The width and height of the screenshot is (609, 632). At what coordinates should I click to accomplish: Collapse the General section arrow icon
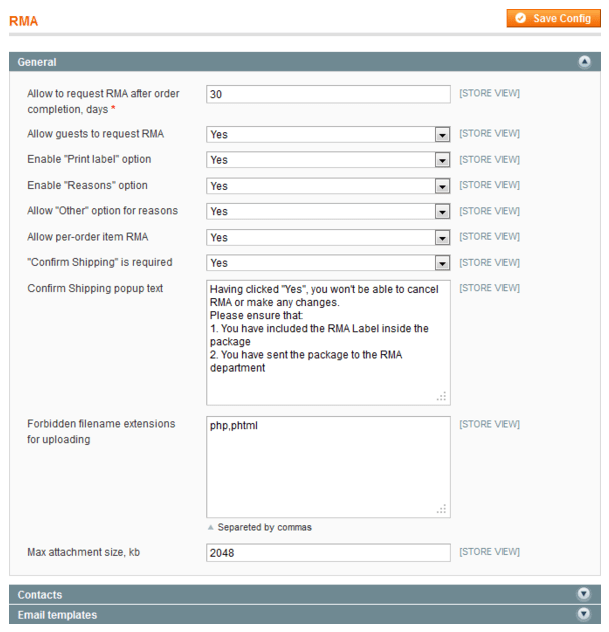(x=584, y=62)
